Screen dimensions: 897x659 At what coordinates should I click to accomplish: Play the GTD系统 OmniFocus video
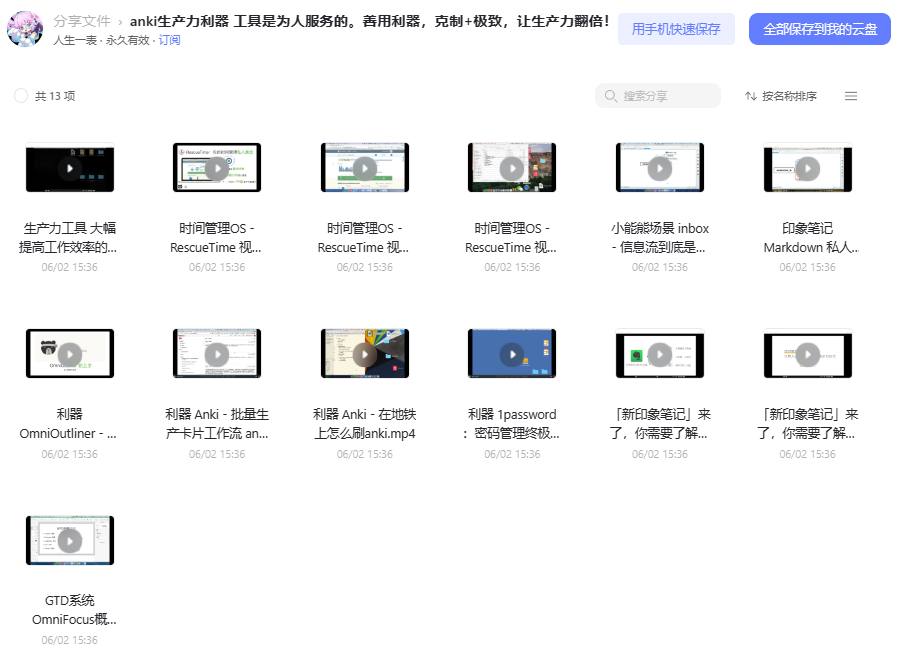(x=70, y=541)
